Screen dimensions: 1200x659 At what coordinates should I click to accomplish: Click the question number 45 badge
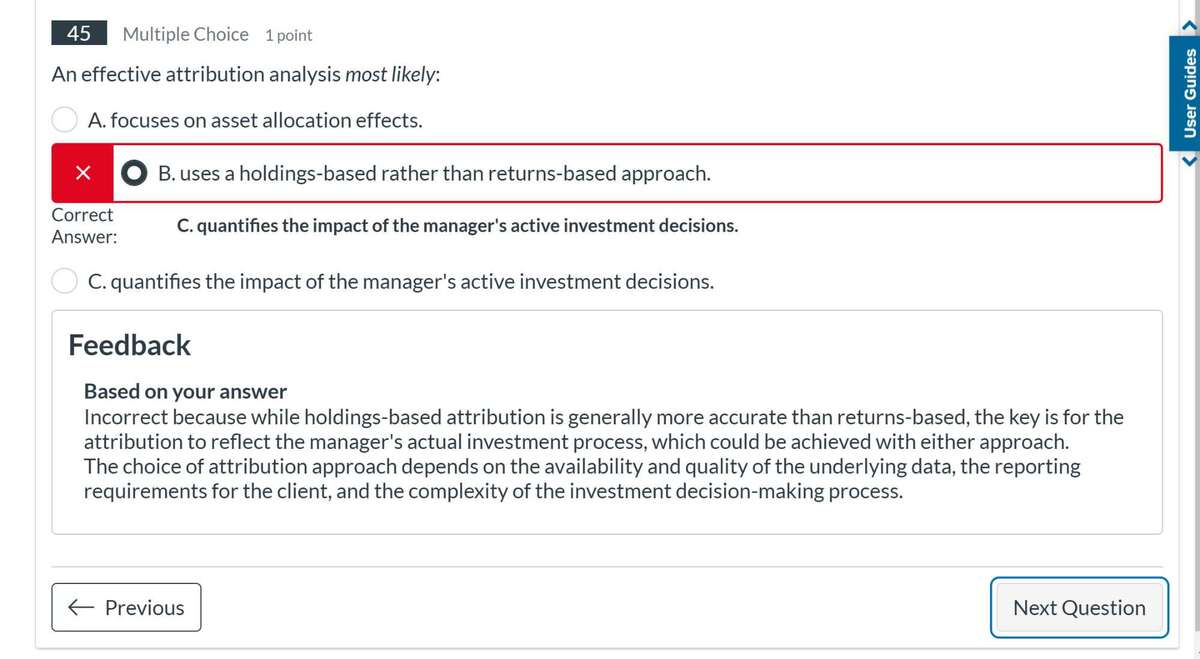(79, 34)
